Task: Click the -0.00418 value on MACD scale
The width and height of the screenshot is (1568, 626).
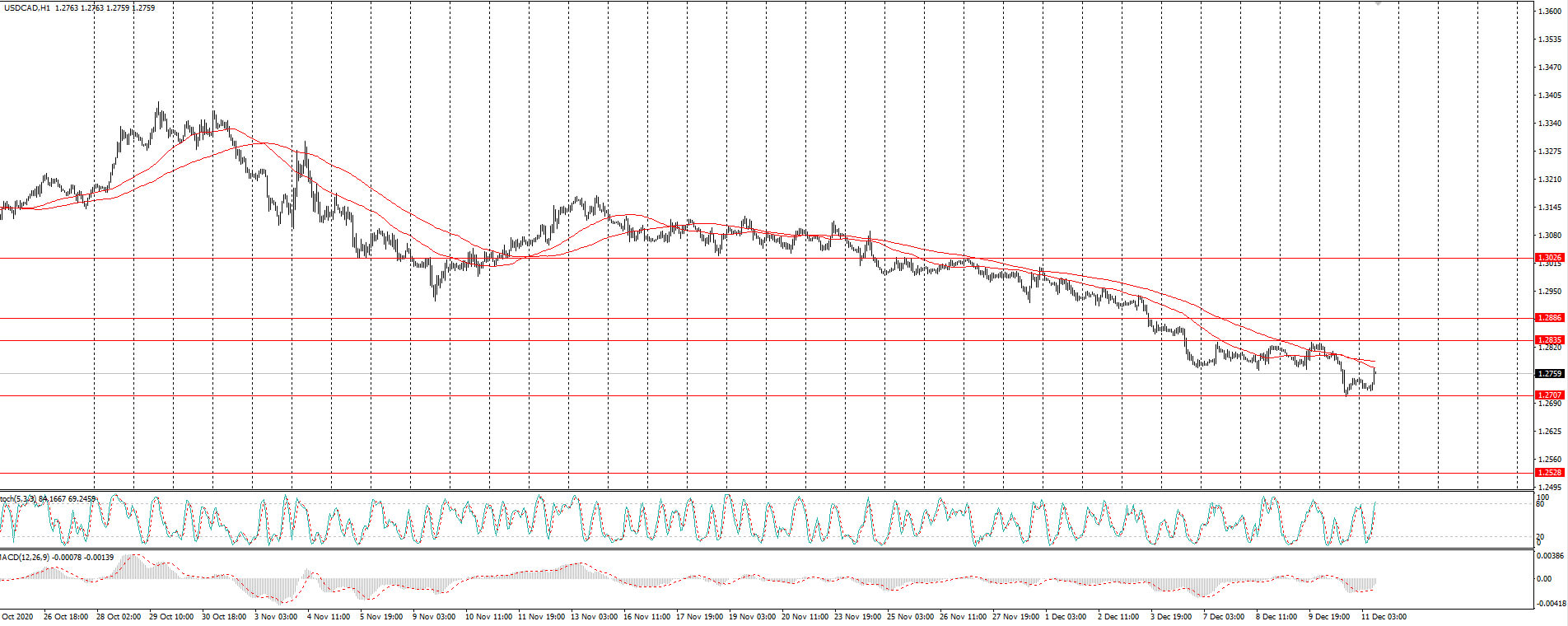Action: click(x=1552, y=604)
